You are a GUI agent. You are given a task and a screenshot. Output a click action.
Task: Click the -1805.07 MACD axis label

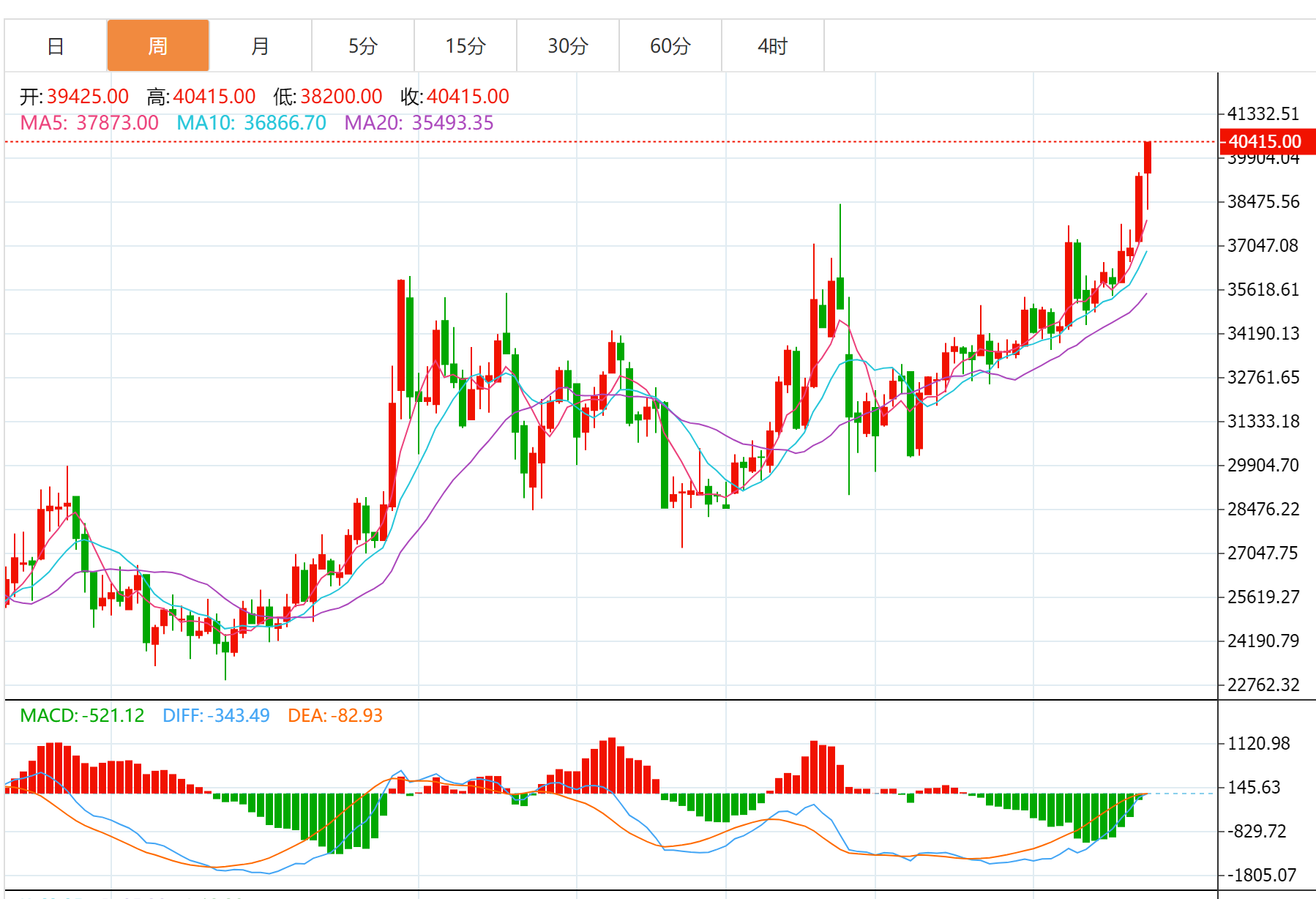click(x=1262, y=875)
